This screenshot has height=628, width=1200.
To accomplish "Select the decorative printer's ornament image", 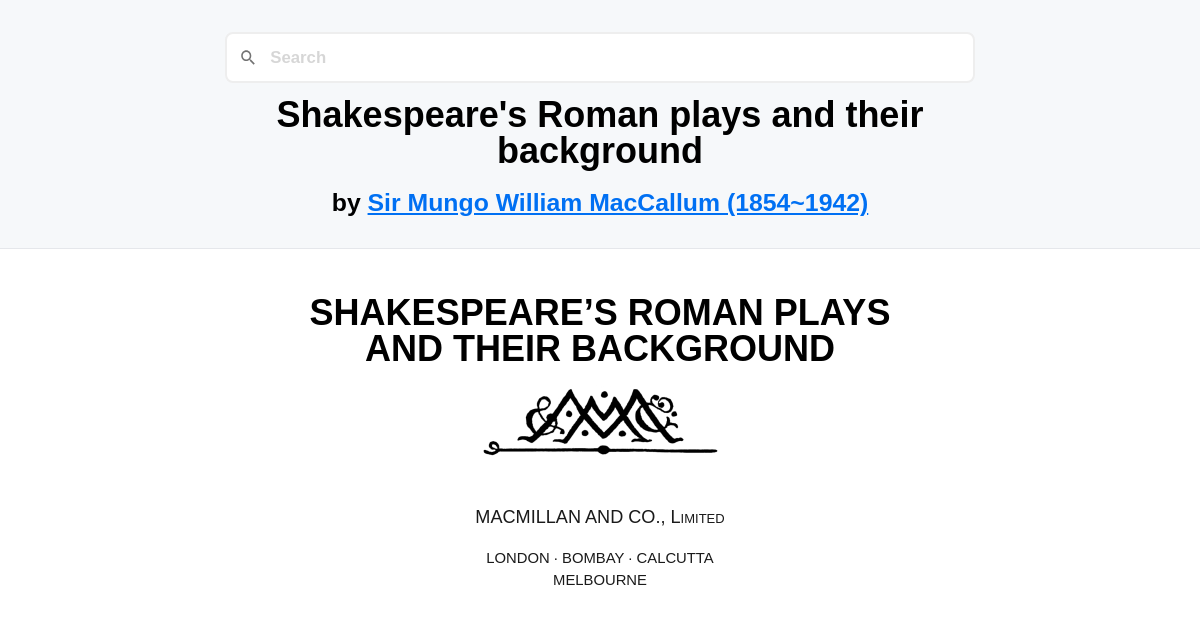I will 600,420.
